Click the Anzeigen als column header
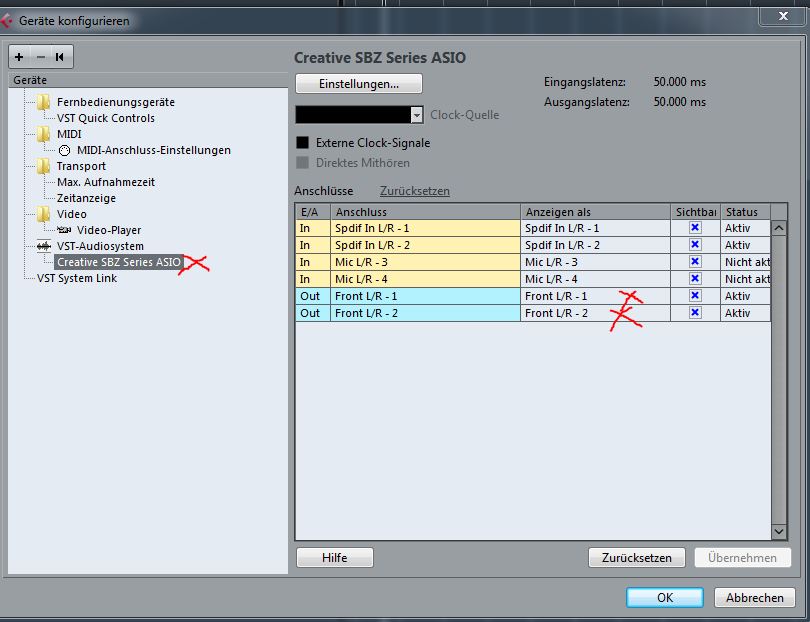The height and width of the screenshot is (622, 810). [x=595, y=212]
